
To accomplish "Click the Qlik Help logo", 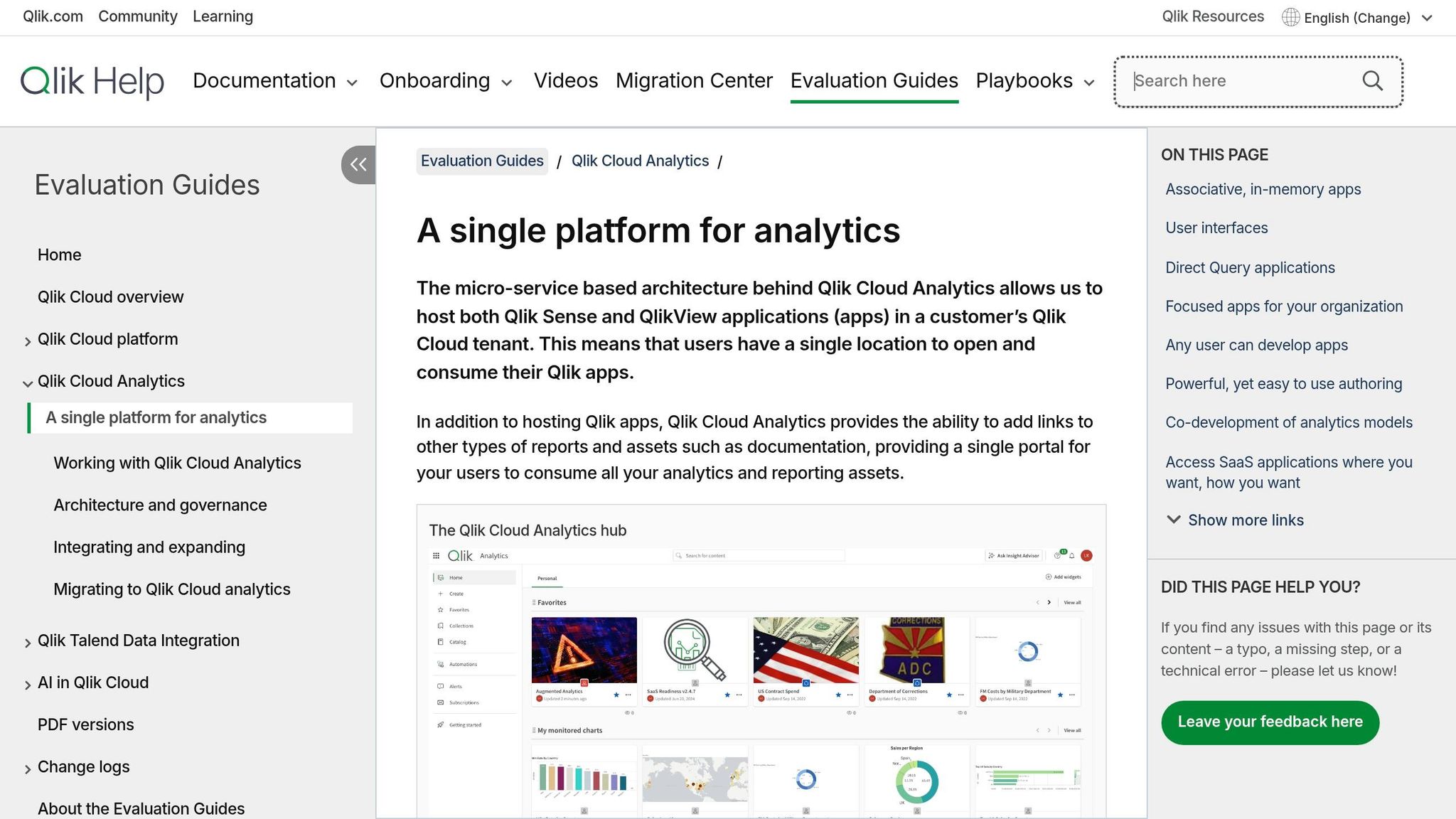I will pos(92,81).
